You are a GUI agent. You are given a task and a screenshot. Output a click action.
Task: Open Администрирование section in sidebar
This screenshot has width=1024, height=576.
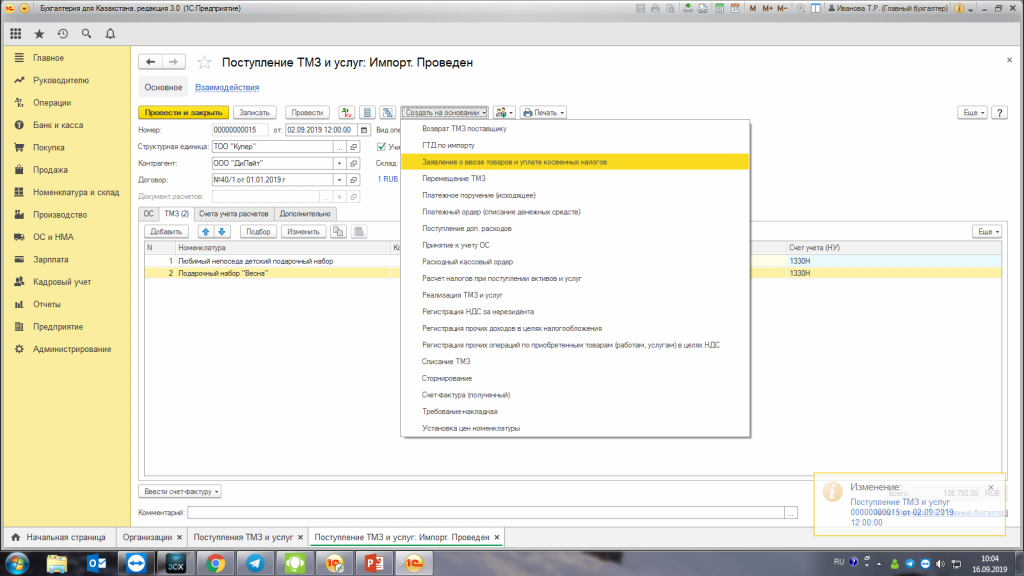(x=72, y=349)
